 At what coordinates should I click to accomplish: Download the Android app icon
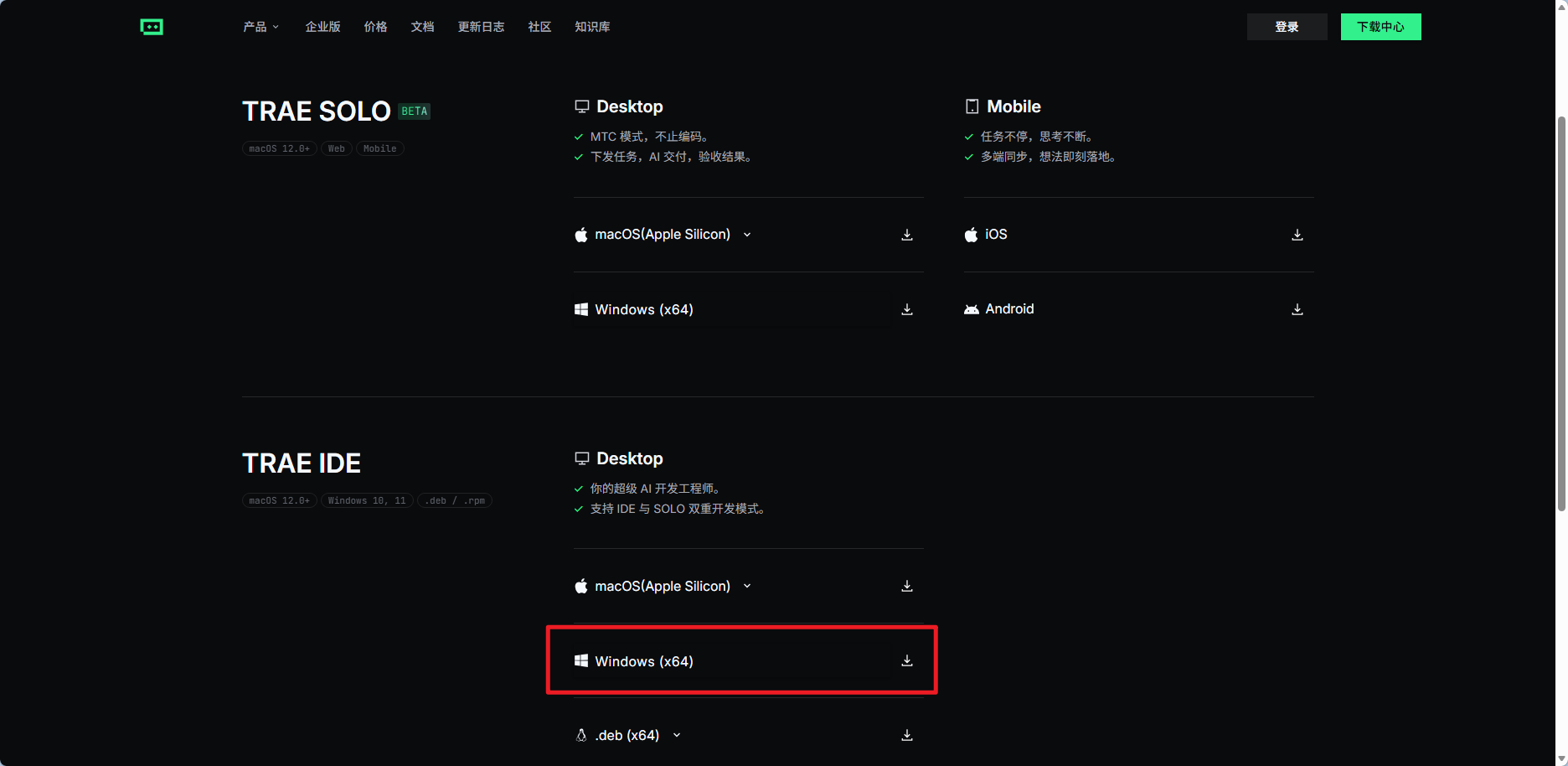pos(1297,309)
